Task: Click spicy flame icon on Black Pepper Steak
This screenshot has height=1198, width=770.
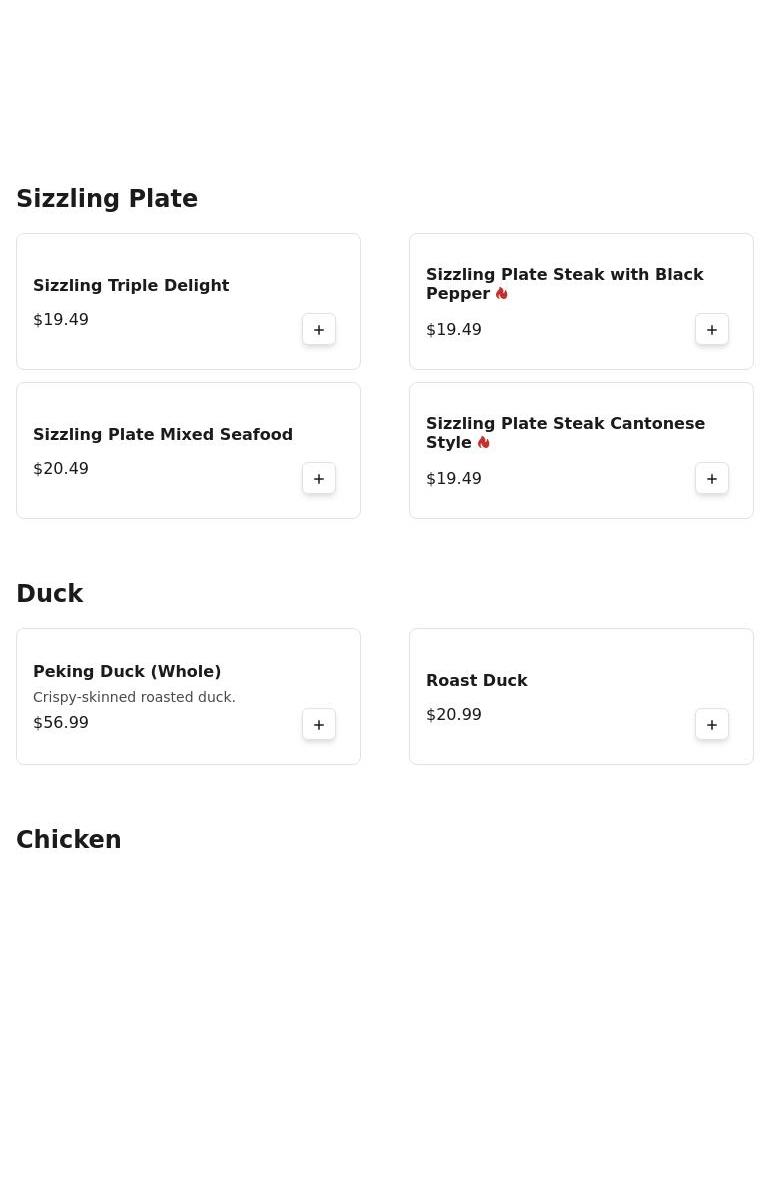Action: 502,294
